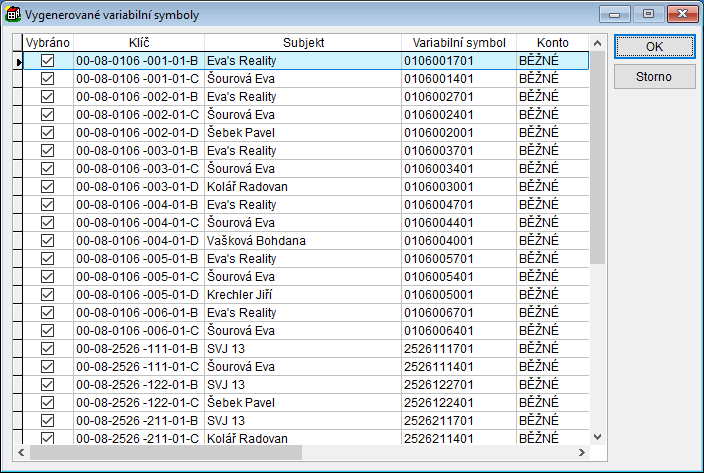
Task: Maximize the Vygenerované variabilní symboly window
Action: (x=648, y=14)
